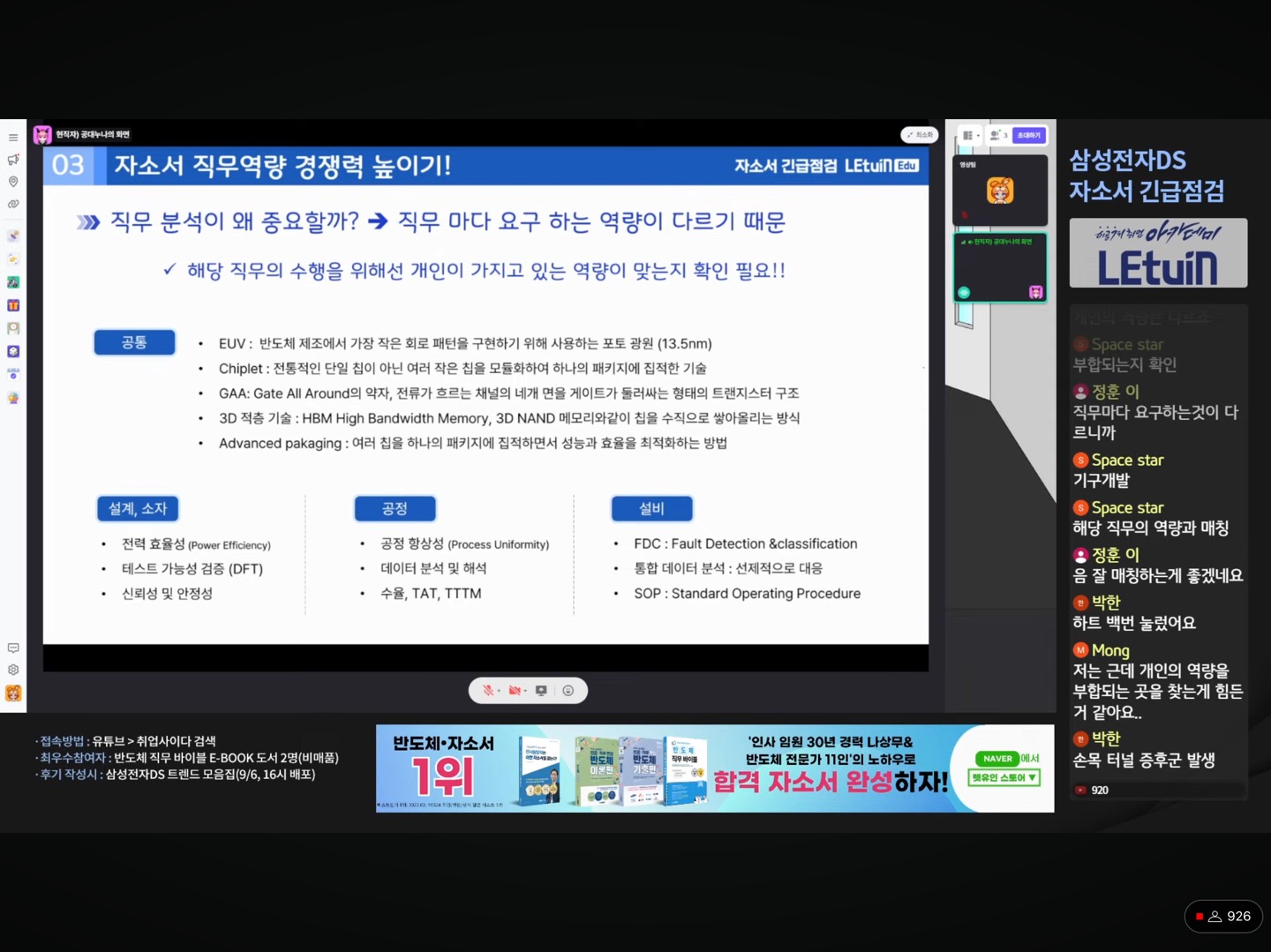The width and height of the screenshot is (1271, 952).
Task: Open settings gear in left sidebar
Action: pyautogui.click(x=13, y=670)
